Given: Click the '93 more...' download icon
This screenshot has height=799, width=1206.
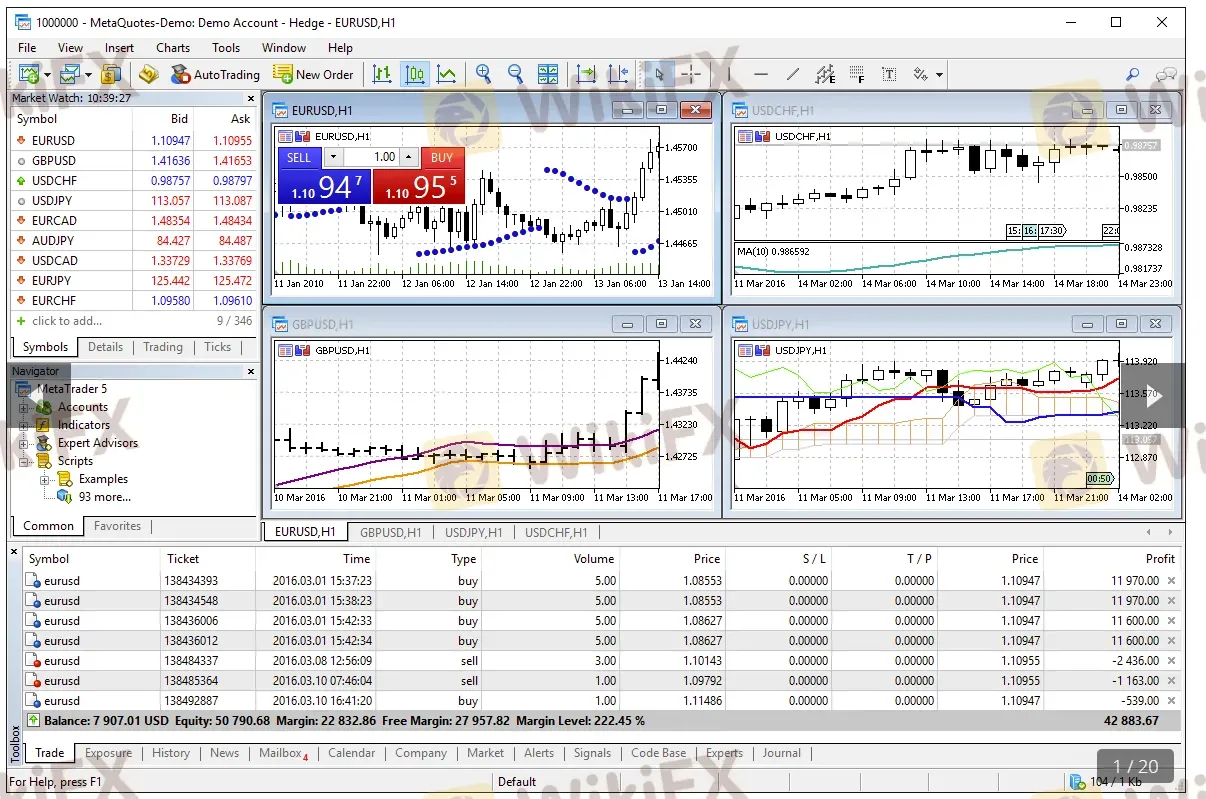Looking at the screenshot, I should point(65,497).
